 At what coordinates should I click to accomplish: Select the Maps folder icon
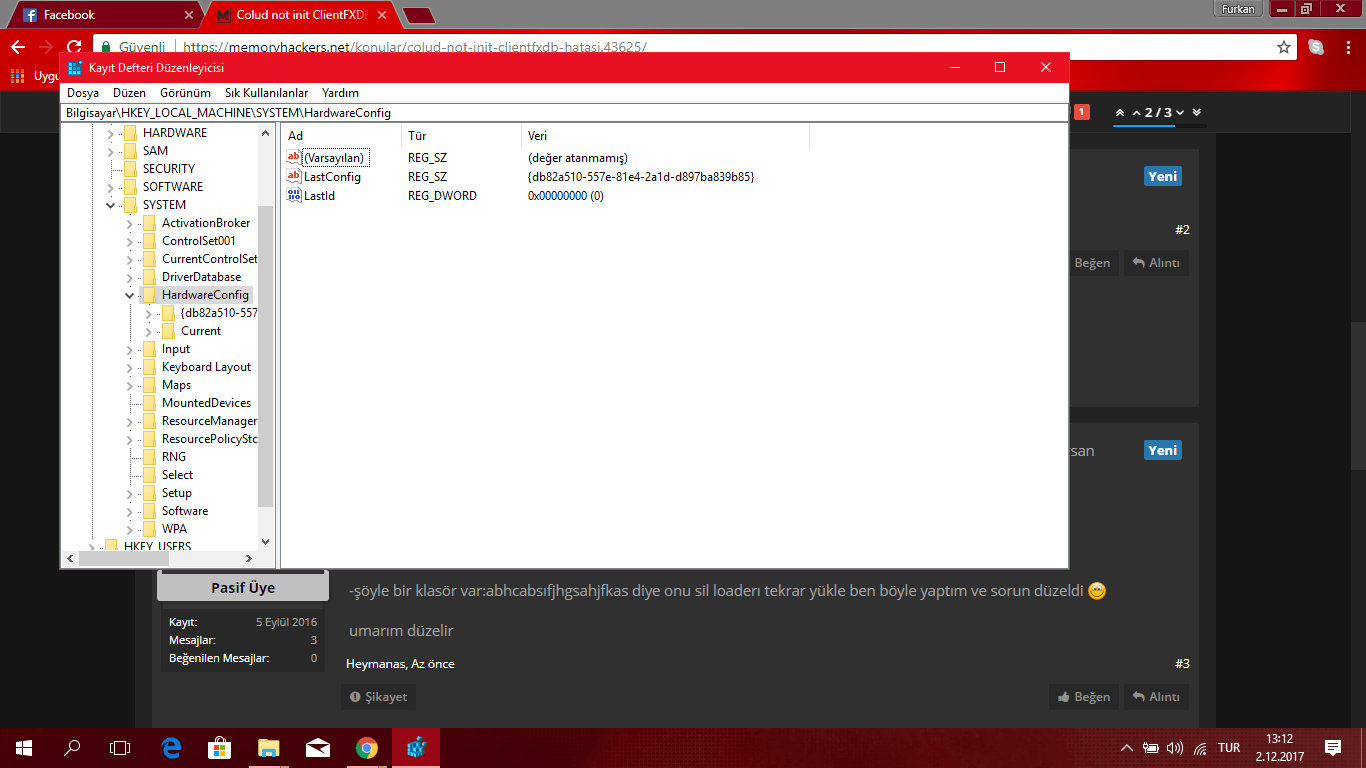pyautogui.click(x=148, y=385)
